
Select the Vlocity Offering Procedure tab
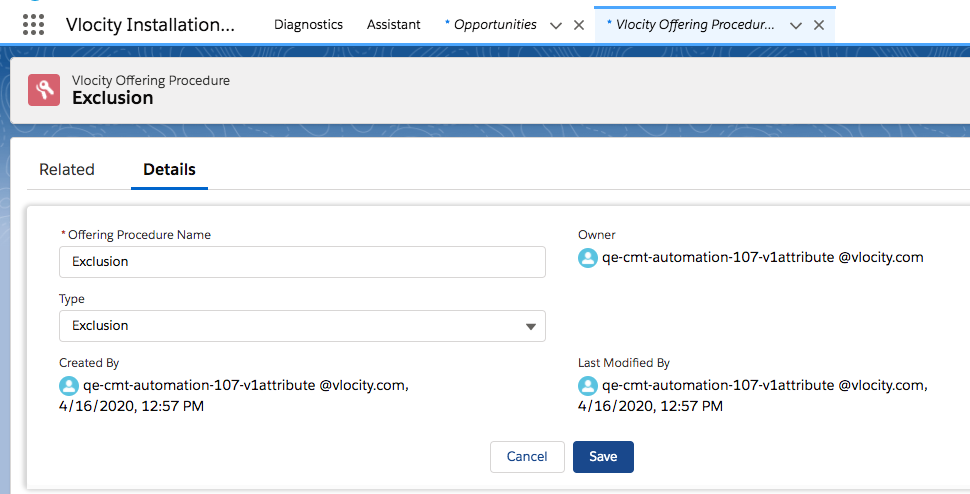tap(695, 25)
